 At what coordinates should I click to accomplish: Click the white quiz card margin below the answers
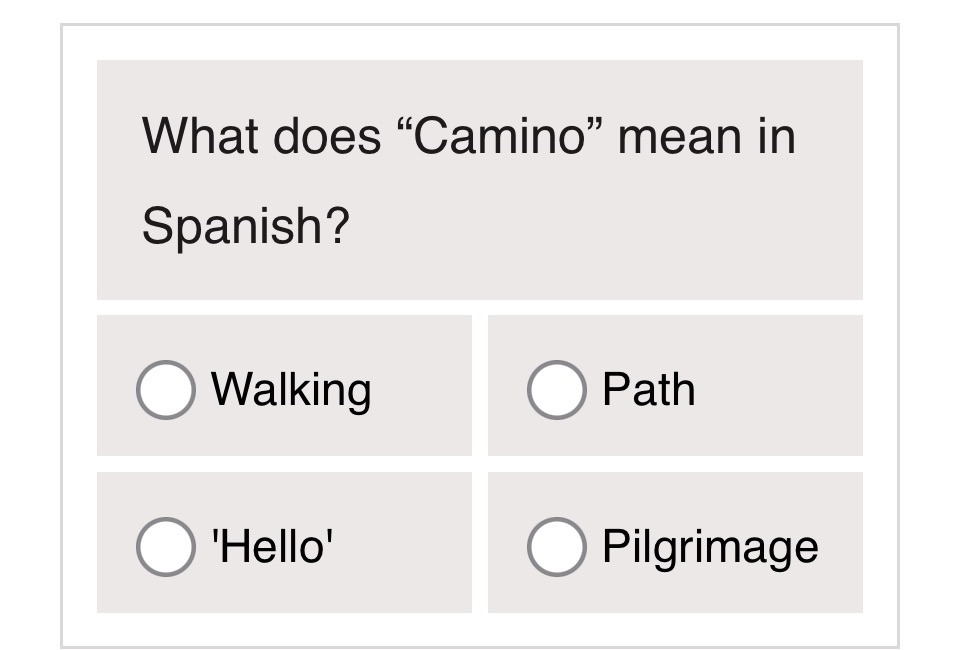(480, 629)
